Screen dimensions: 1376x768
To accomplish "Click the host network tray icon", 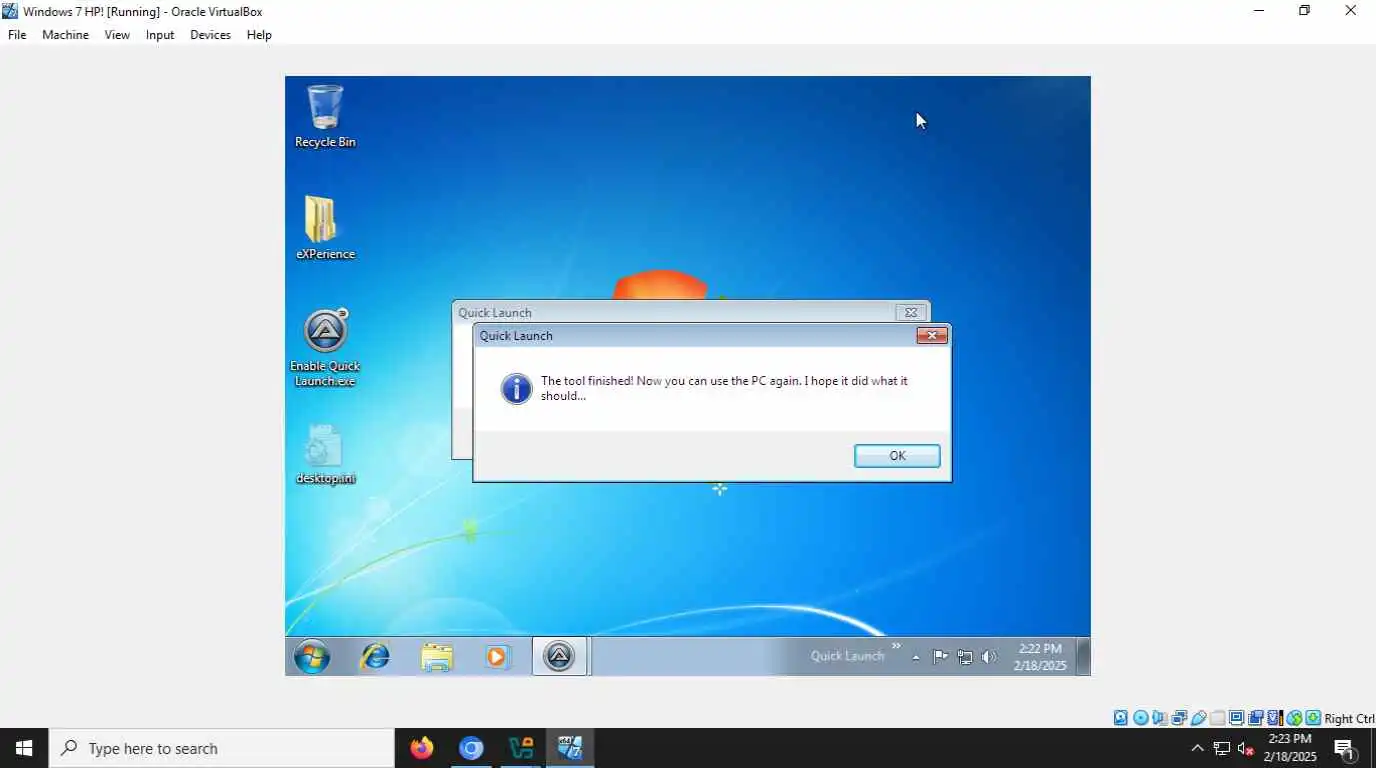I will coord(1221,748).
